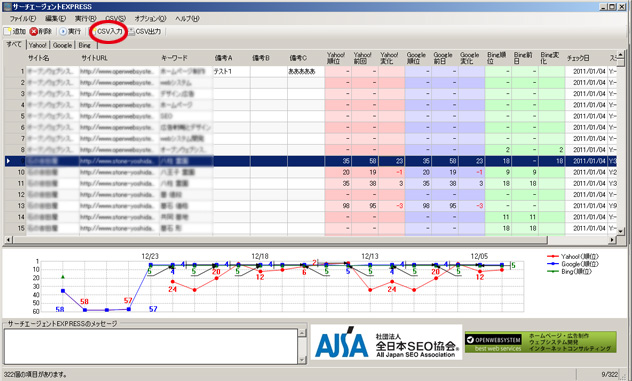The width and height of the screenshot is (632, 381).
Task: Open the オプション(O) menu
Action: pos(150,19)
